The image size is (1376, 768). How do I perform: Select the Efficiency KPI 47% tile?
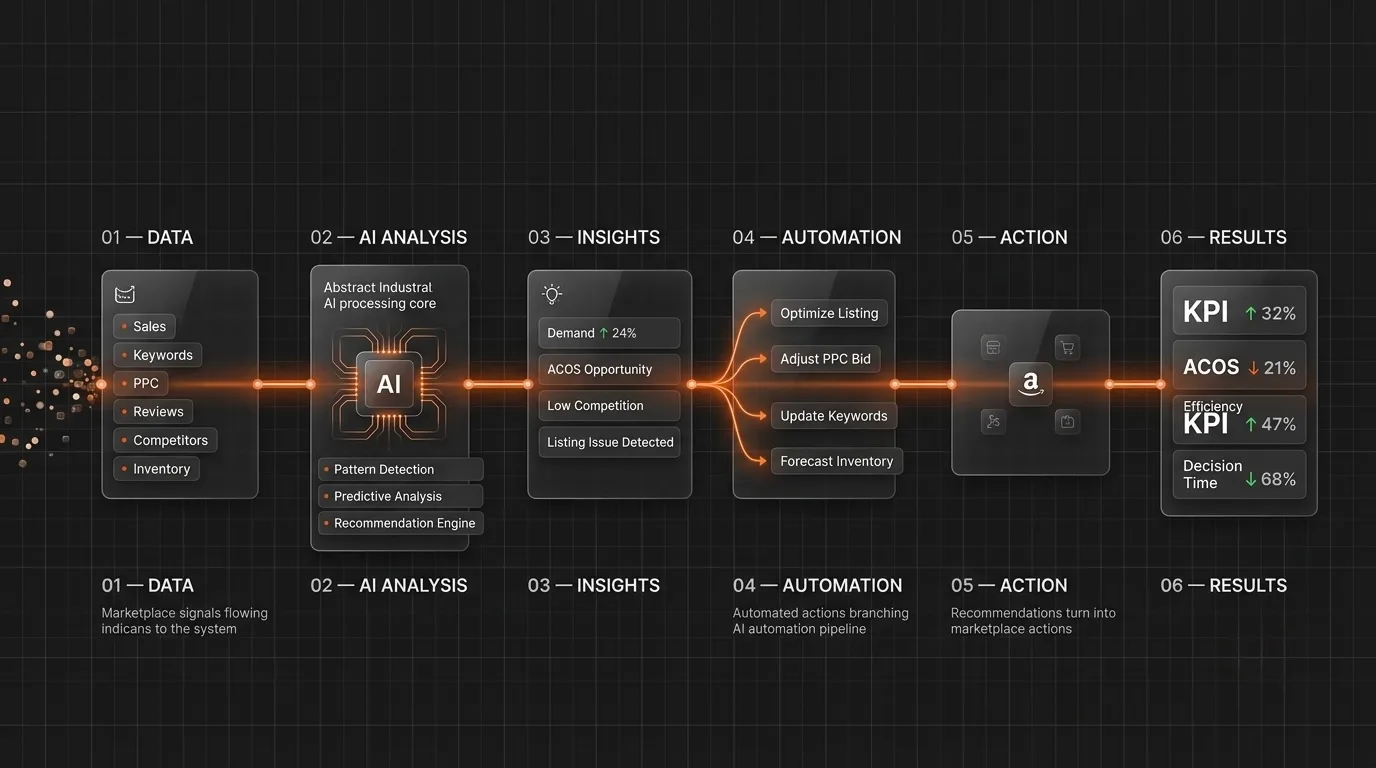pos(1239,420)
